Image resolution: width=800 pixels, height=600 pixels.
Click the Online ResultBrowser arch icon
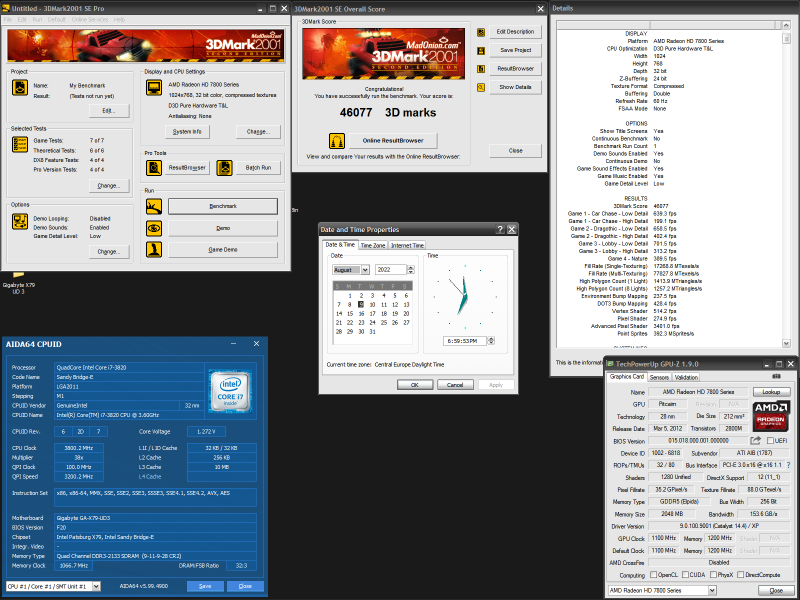coord(337,140)
